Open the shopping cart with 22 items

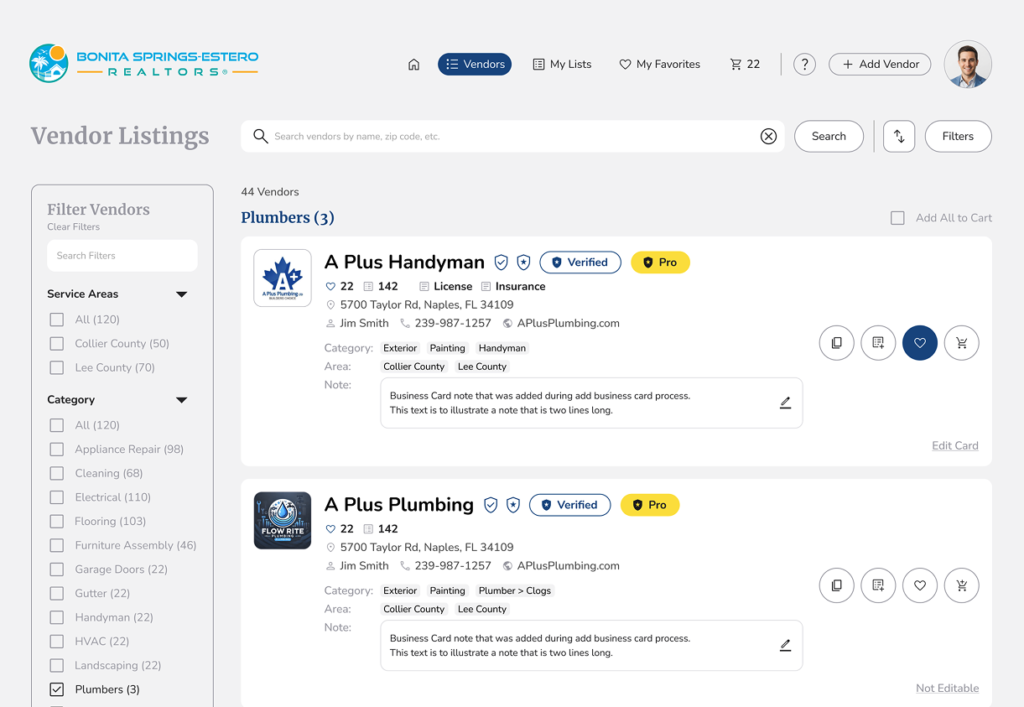click(x=745, y=64)
